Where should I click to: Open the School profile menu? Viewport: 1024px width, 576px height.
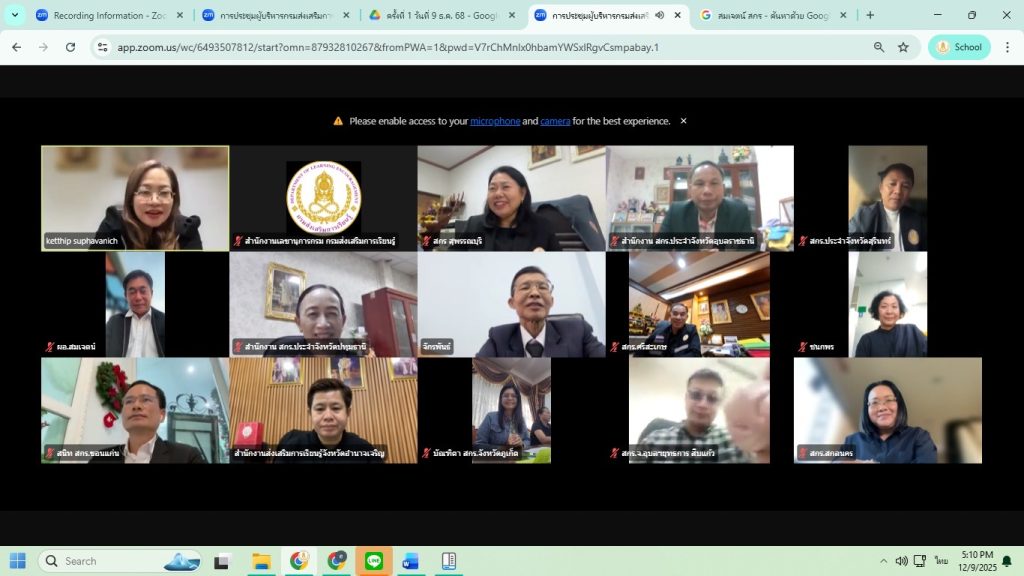pyautogui.click(x=959, y=47)
